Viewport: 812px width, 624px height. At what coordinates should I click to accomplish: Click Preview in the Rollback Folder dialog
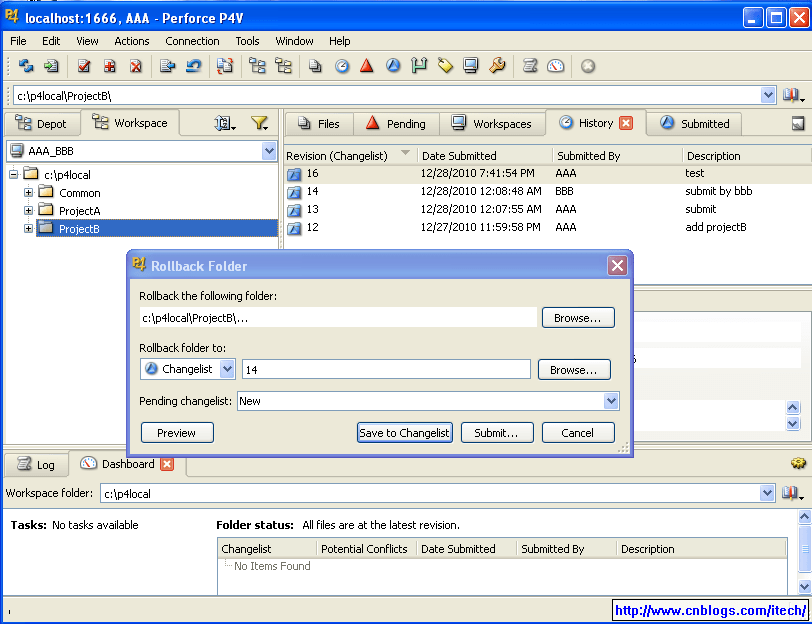tap(177, 432)
